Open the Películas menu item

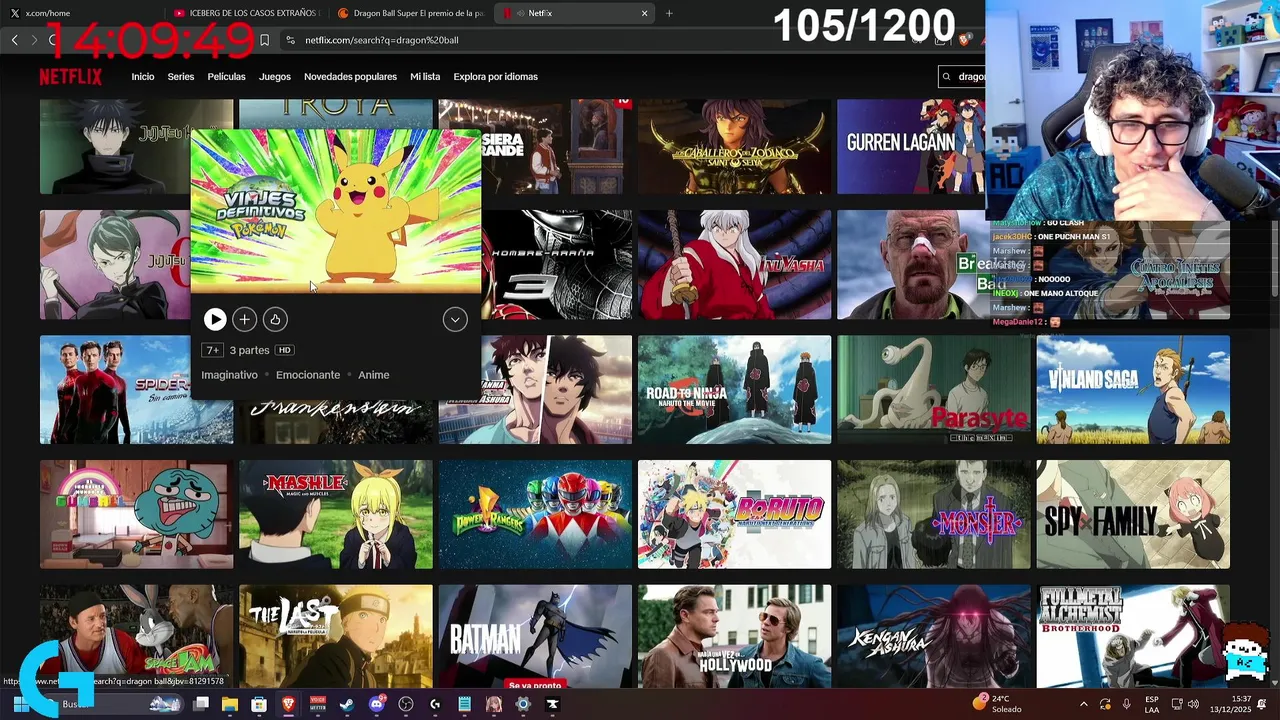click(x=226, y=77)
